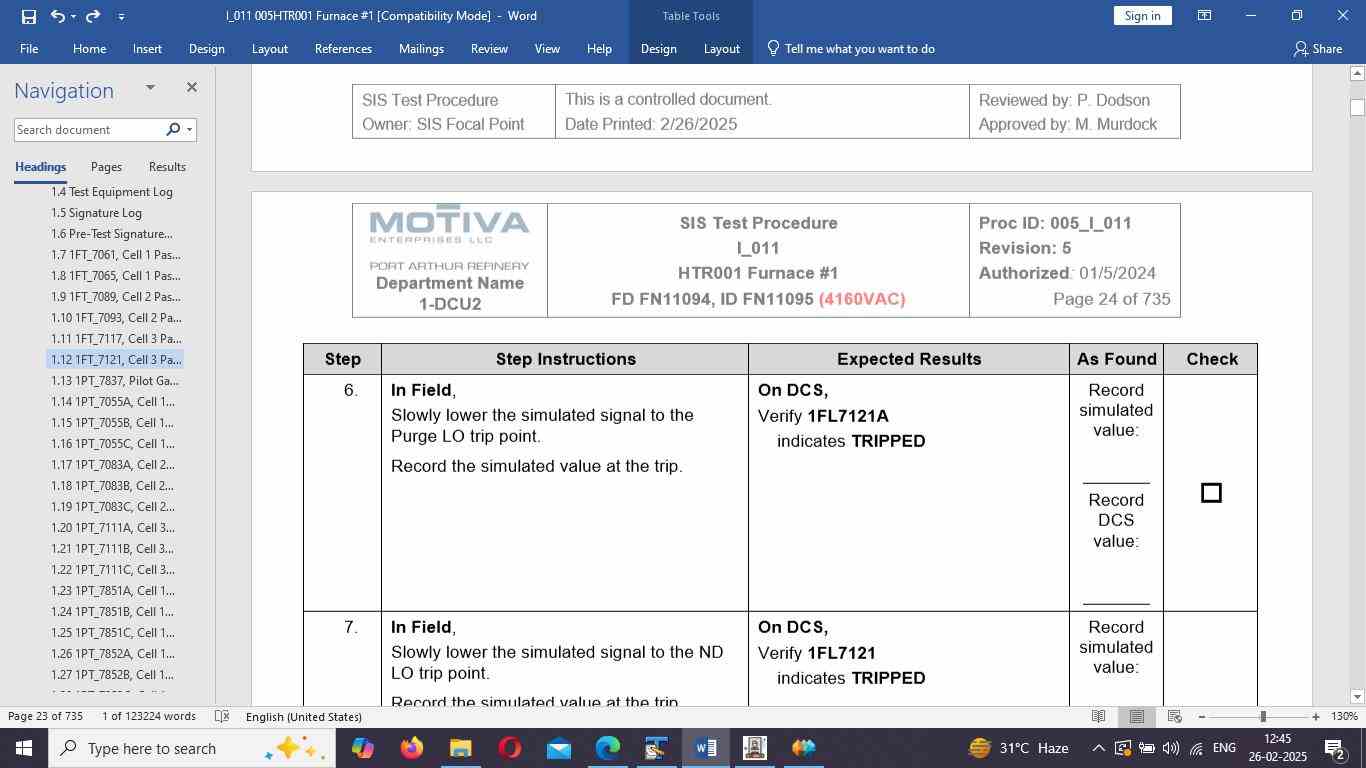Select the Results tab in Navigation

(167, 167)
